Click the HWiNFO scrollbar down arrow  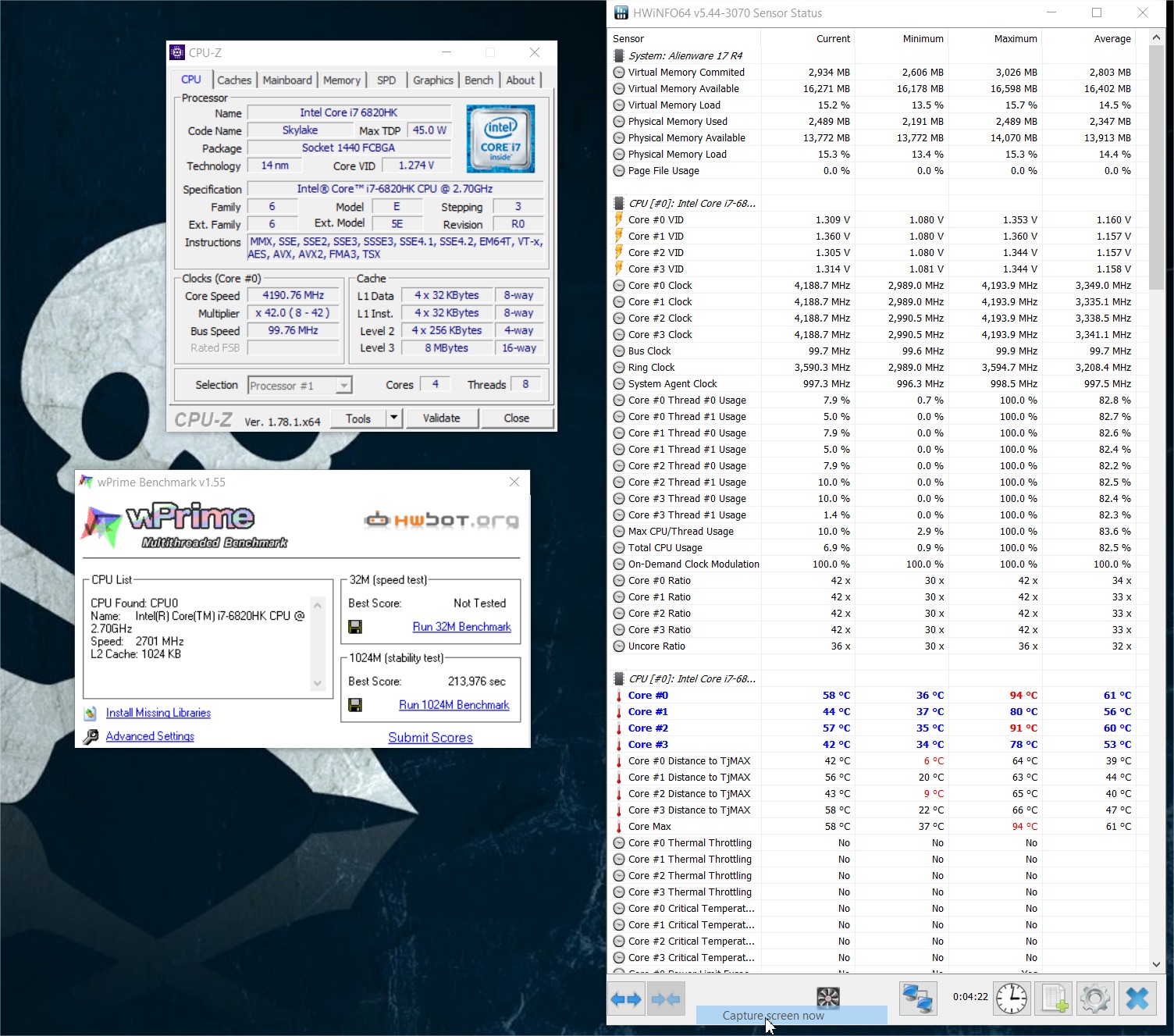pyautogui.click(x=1157, y=965)
